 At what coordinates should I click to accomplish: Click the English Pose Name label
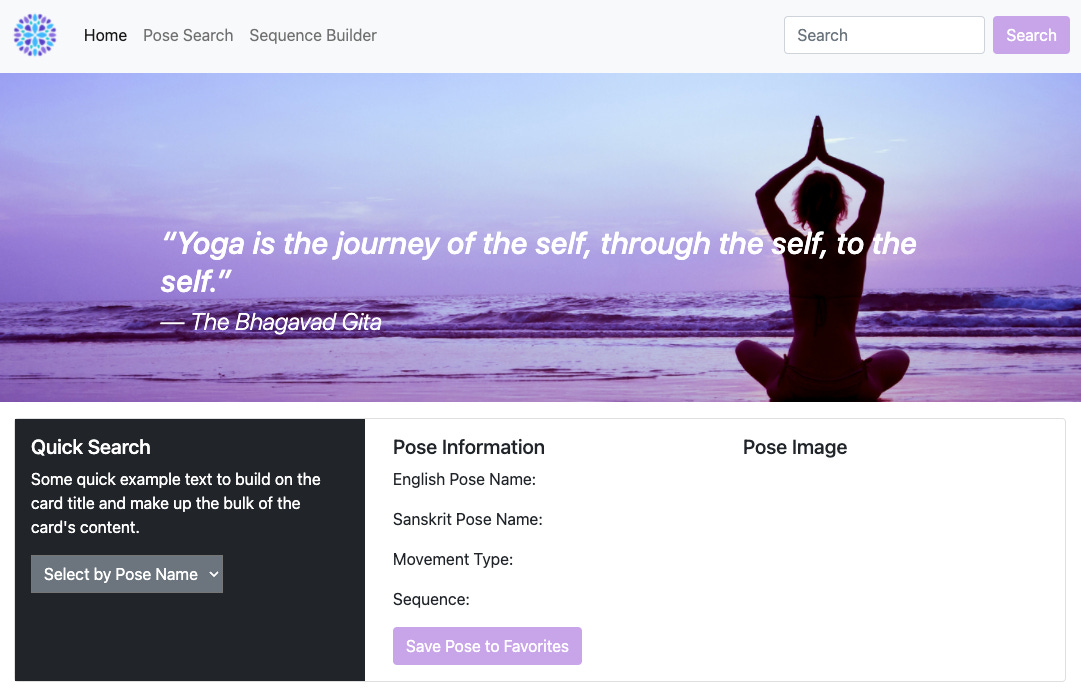(464, 480)
